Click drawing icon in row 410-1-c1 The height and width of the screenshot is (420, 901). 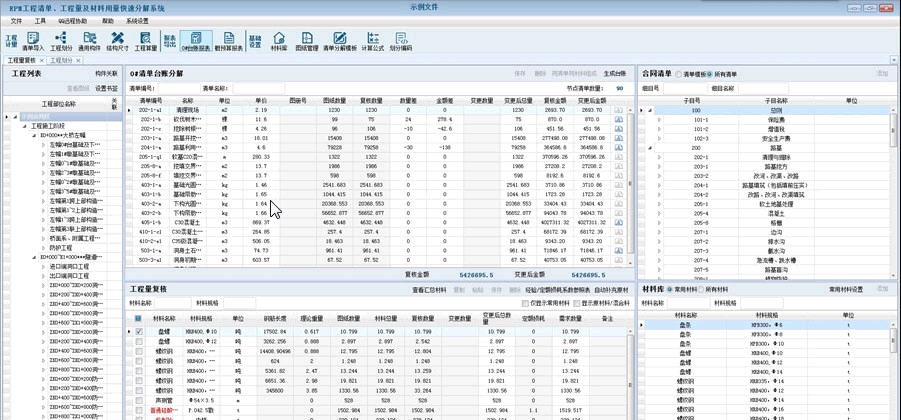(x=618, y=232)
